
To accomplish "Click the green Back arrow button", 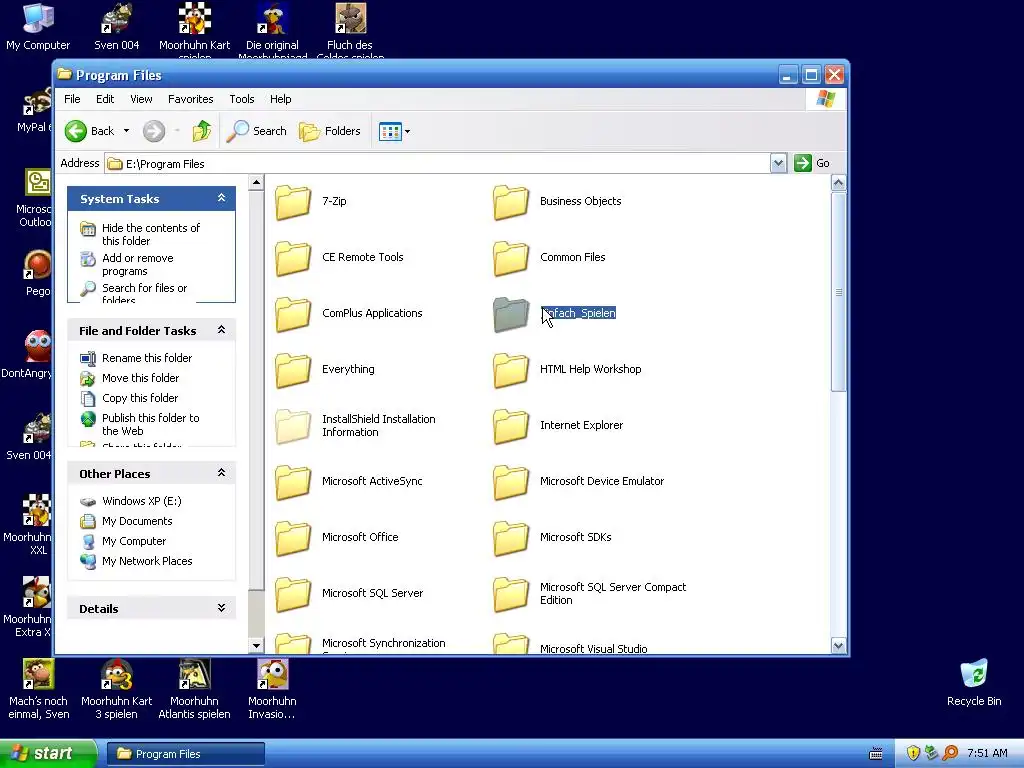I will [x=76, y=131].
